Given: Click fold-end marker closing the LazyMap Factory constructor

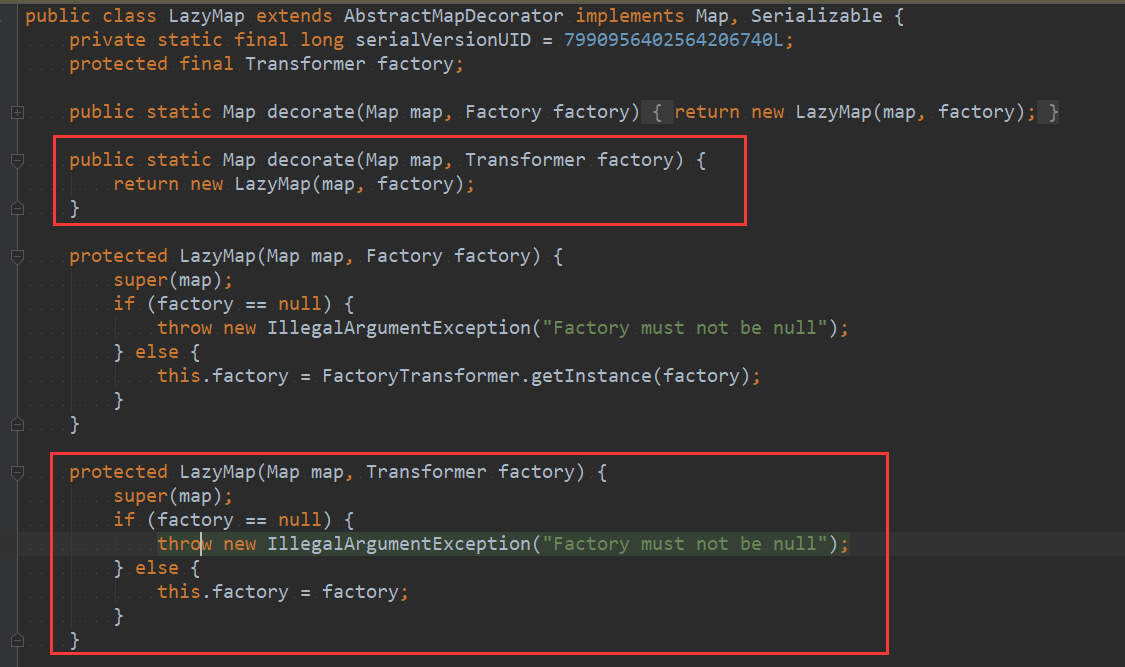Looking at the screenshot, I should coord(17,425).
